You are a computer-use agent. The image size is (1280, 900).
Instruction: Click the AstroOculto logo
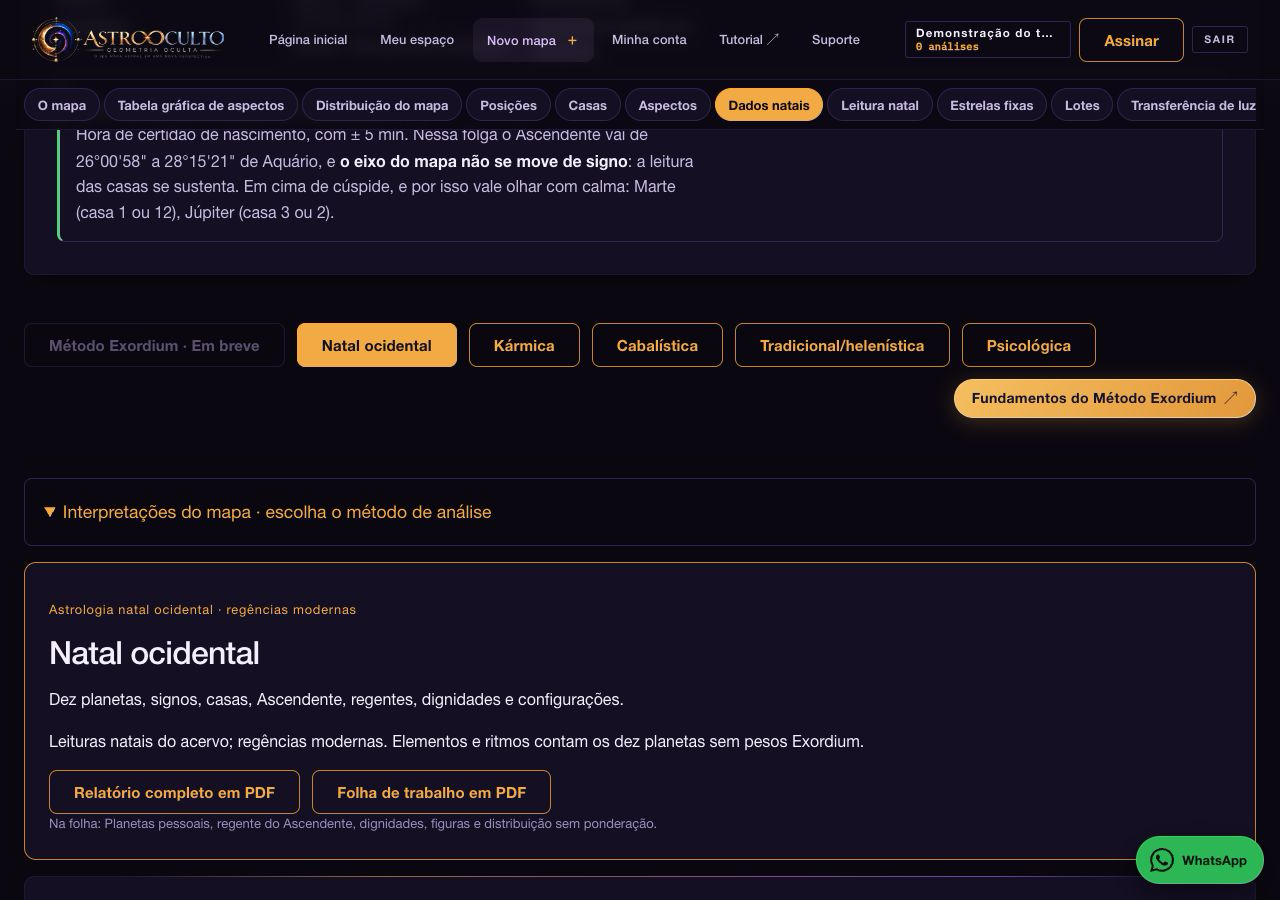click(x=128, y=40)
